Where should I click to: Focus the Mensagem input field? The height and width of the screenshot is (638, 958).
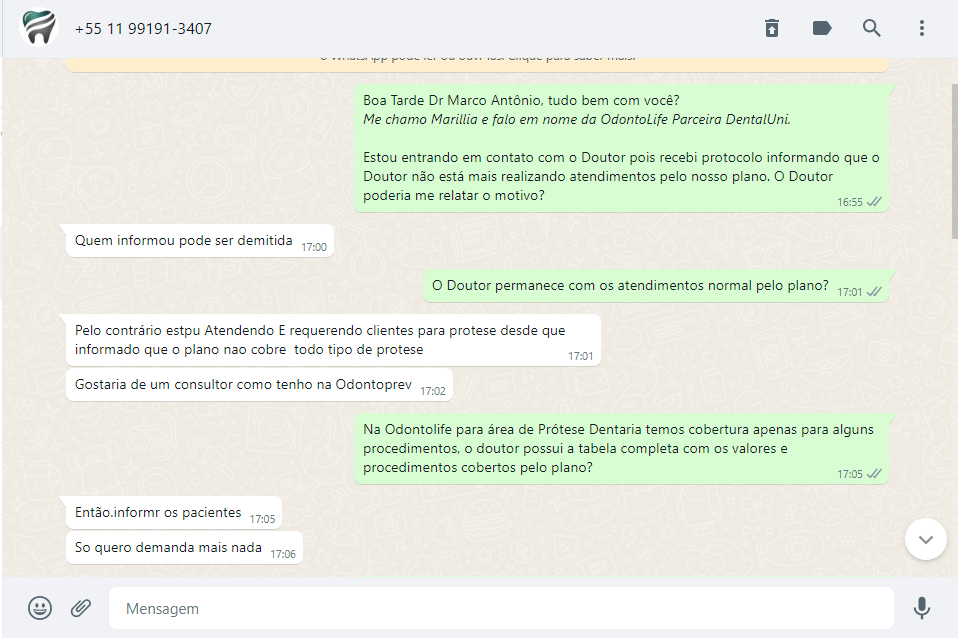pos(501,608)
